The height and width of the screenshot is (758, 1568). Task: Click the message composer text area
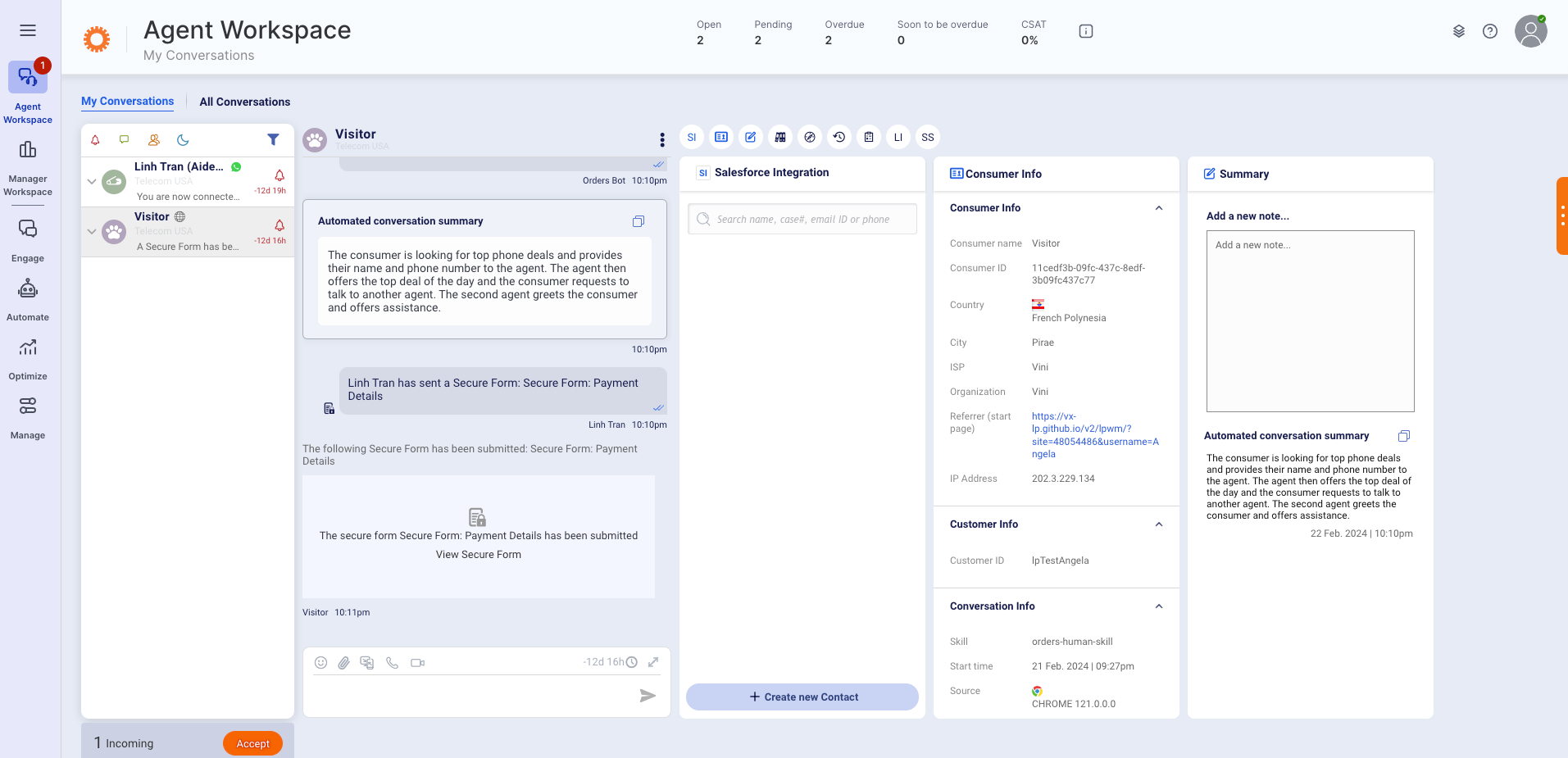click(x=471, y=696)
